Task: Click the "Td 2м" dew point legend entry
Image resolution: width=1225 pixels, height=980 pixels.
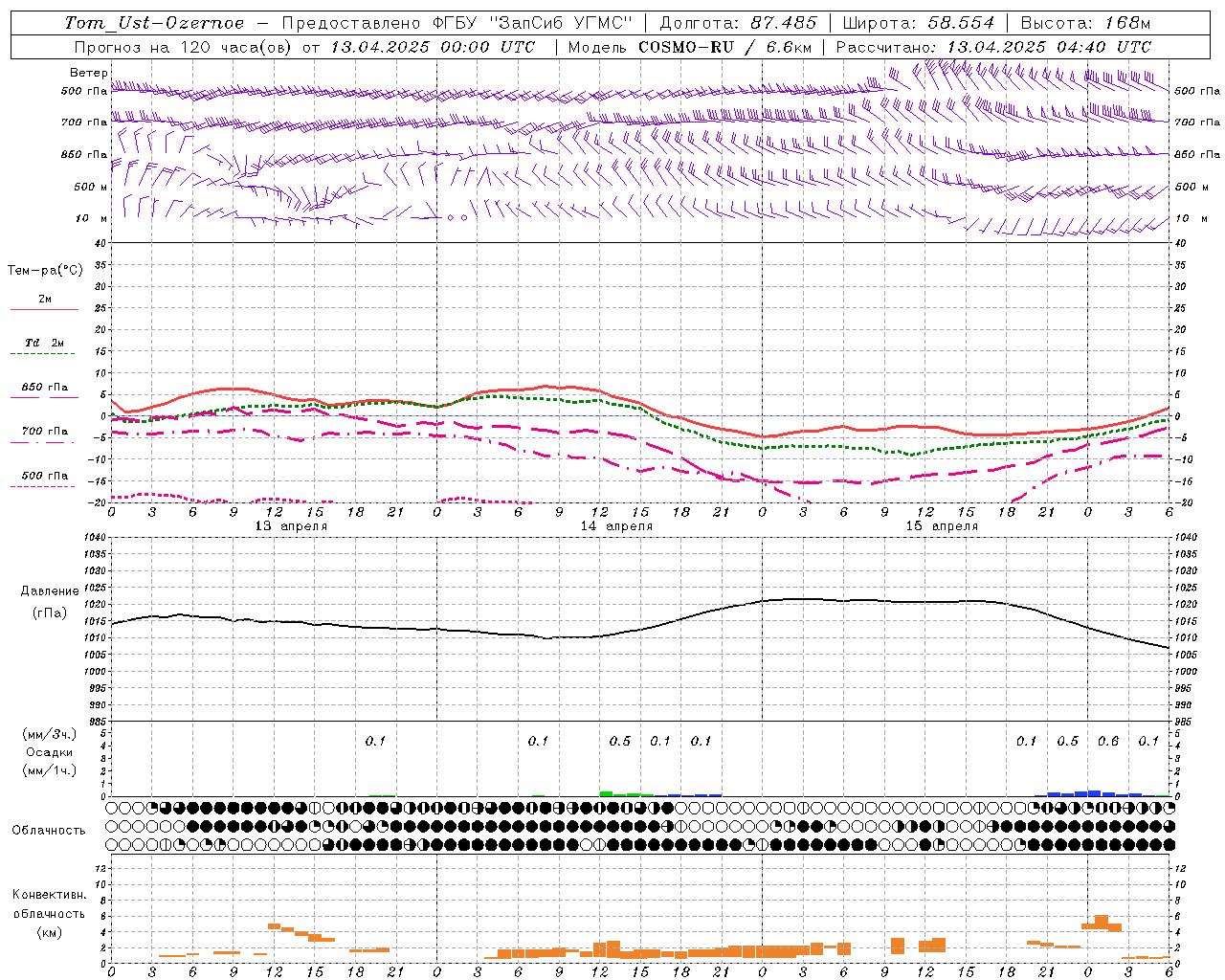Action: 44,343
